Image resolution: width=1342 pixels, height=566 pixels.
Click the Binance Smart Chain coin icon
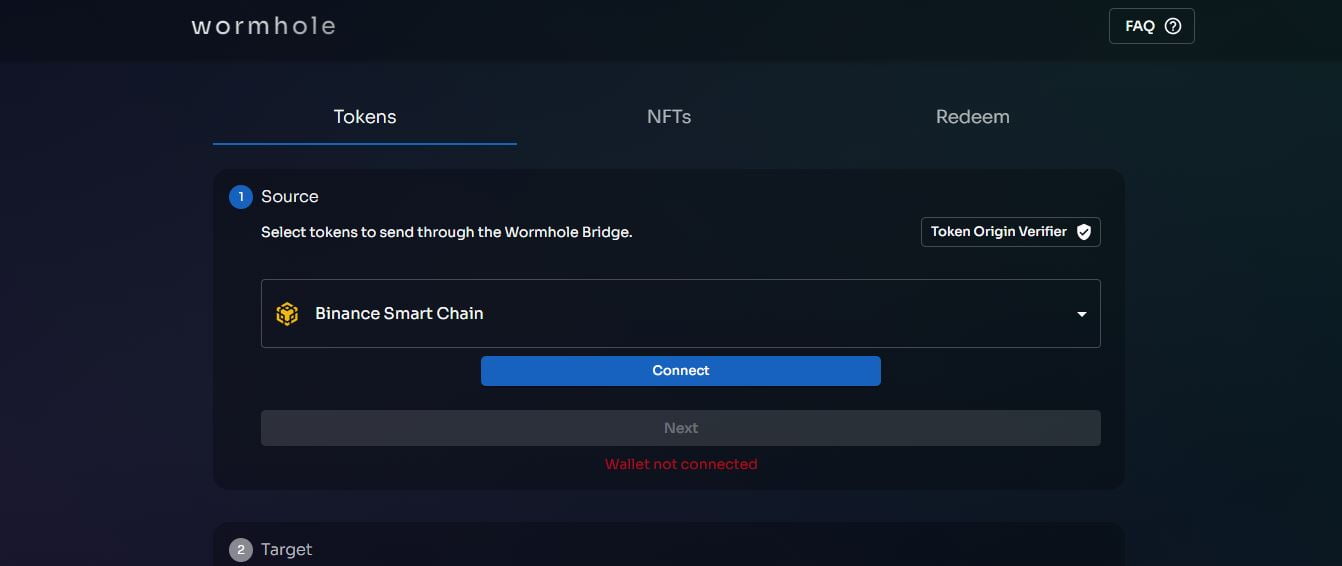point(287,314)
